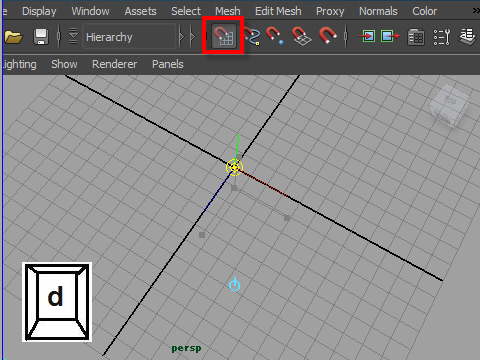The image size is (480, 360).
Task: Open the render settings list-and-wrench icon
Action: [442, 36]
